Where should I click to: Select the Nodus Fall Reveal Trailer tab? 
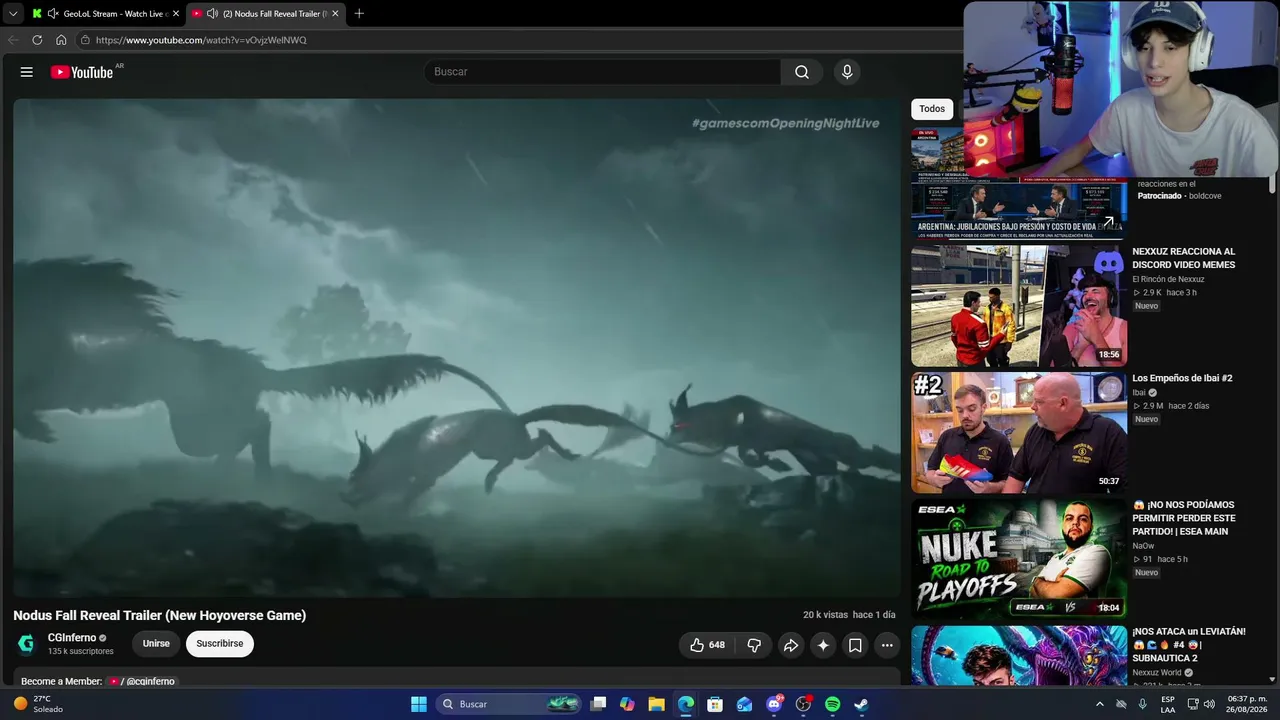tap(265, 14)
